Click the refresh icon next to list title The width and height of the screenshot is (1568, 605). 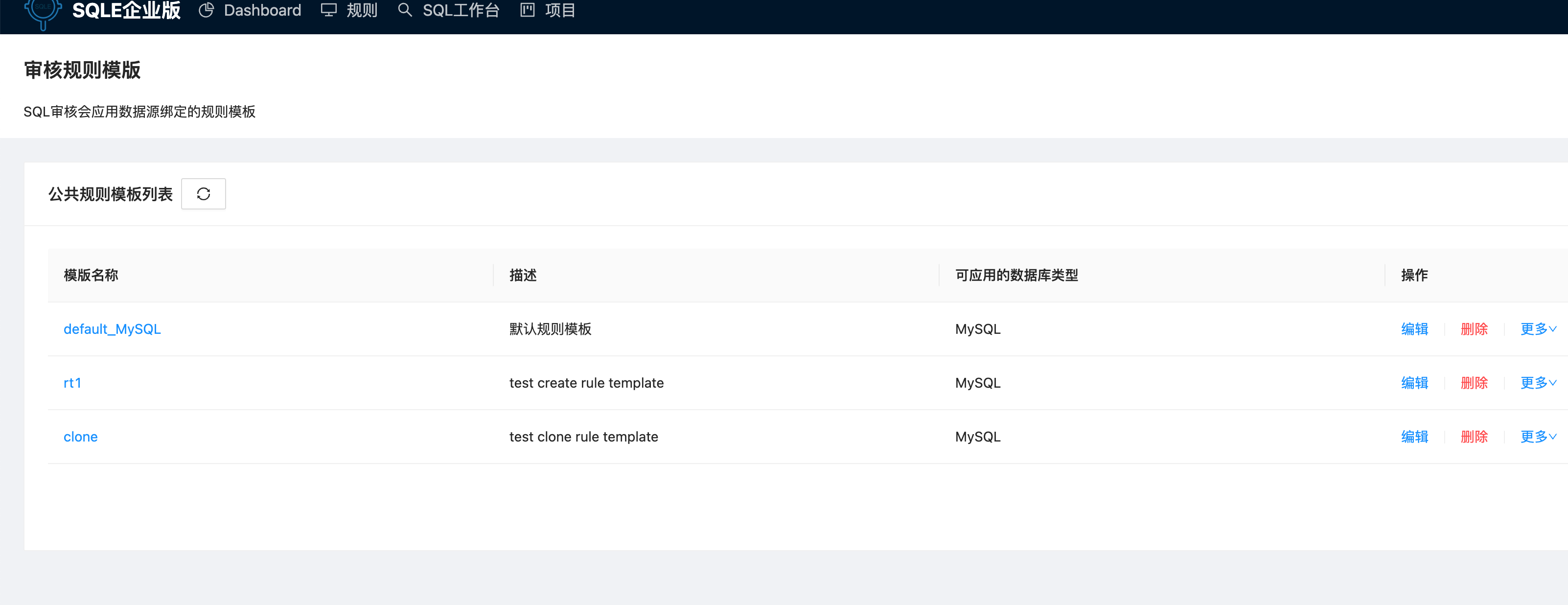pyautogui.click(x=203, y=193)
